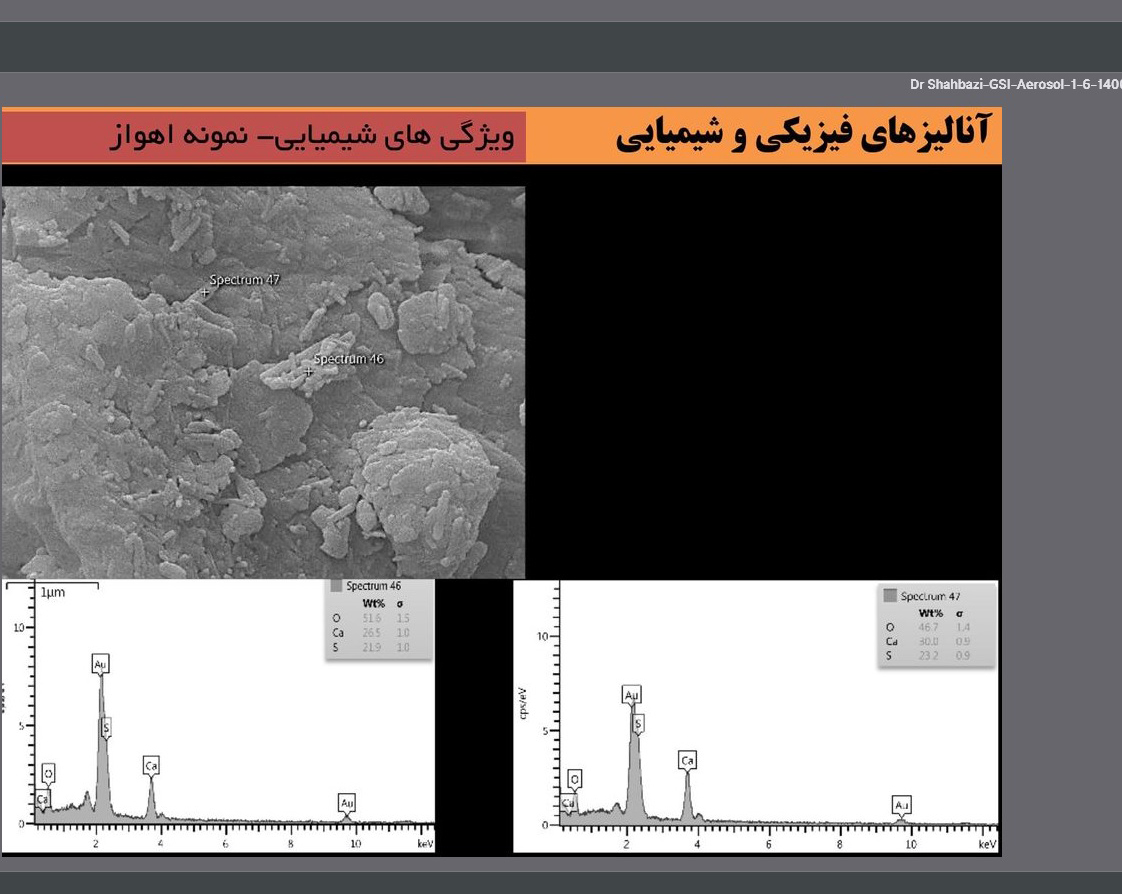The height and width of the screenshot is (894, 1122).
Task: Click the Spectrum 46 Wt% composition table
Action: (379, 619)
